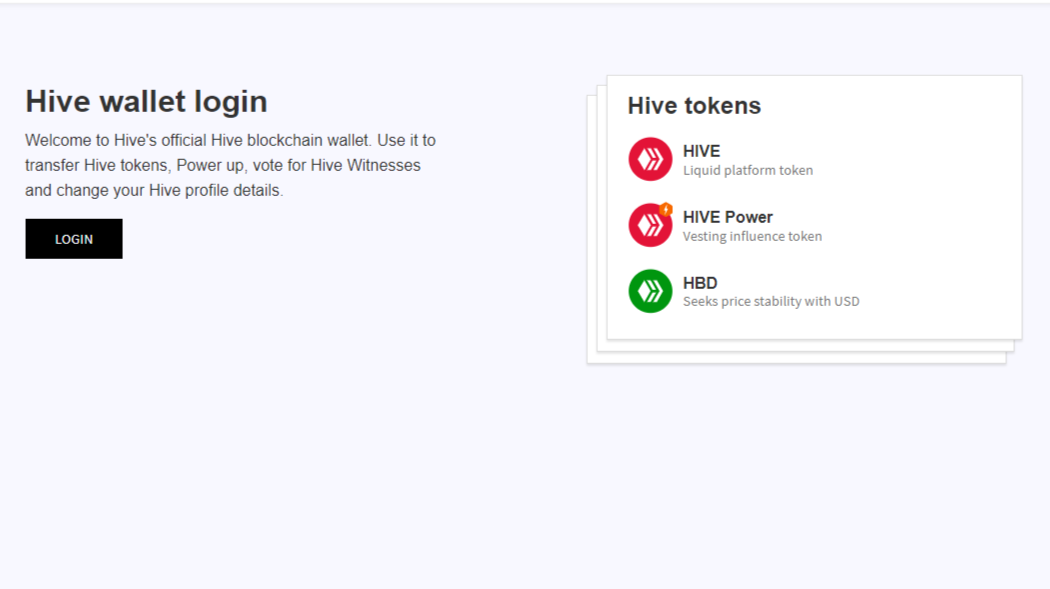Screen dimensions: 1050x589
Task: Click the arrow symbol inside the HIVE logo
Action: coord(649,159)
